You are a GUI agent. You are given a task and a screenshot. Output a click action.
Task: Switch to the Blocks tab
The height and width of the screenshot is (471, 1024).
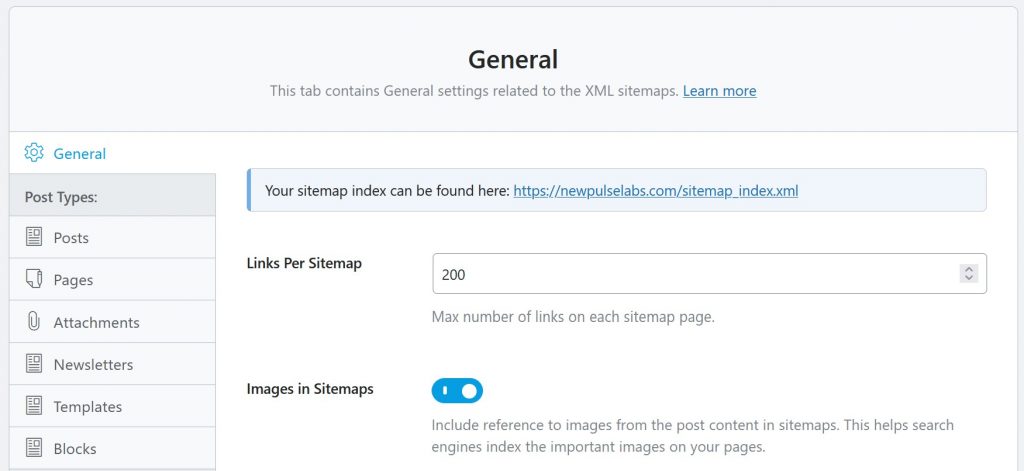(112, 448)
